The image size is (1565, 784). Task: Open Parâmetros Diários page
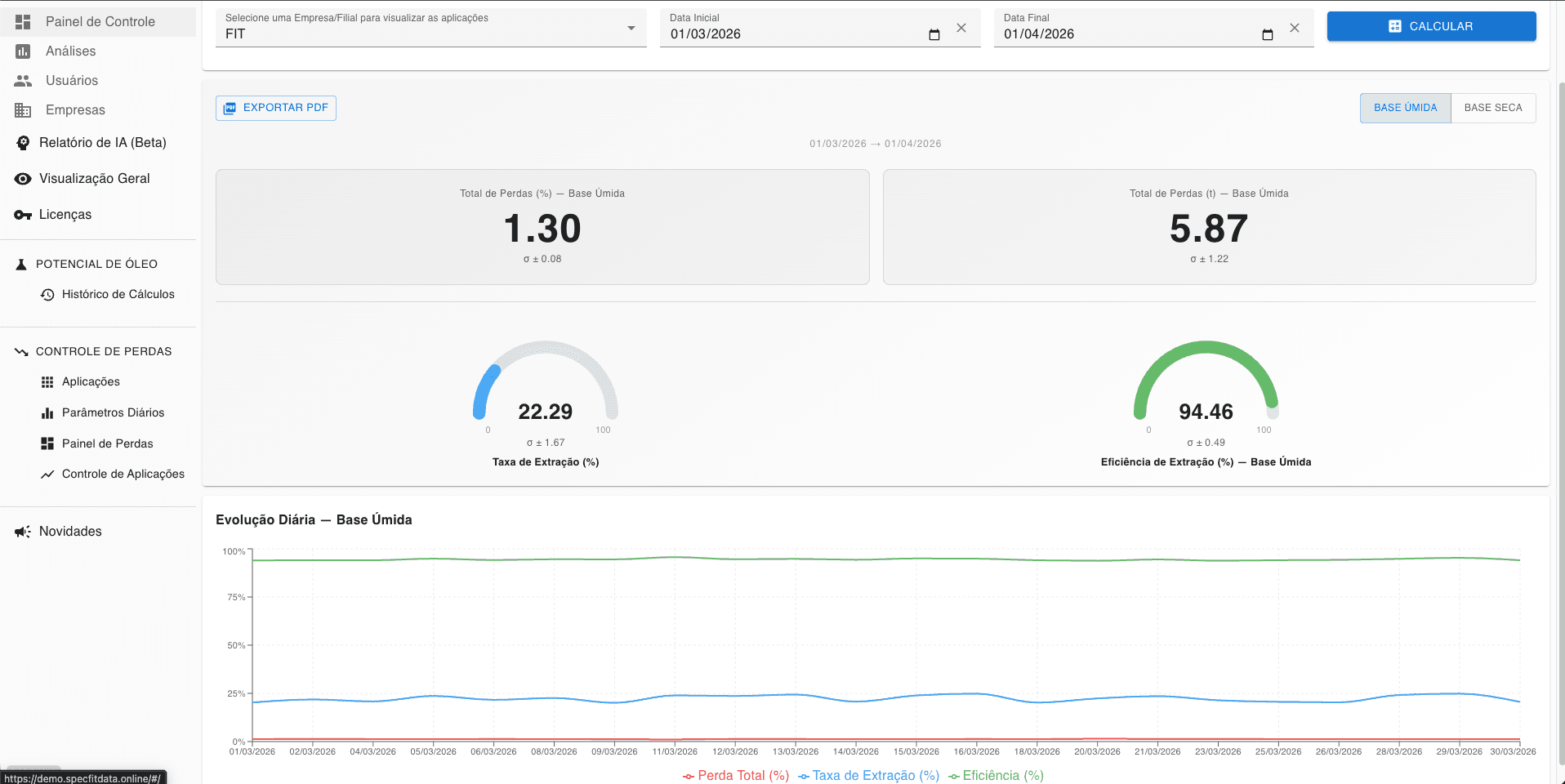pyautogui.click(x=114, y=412)
